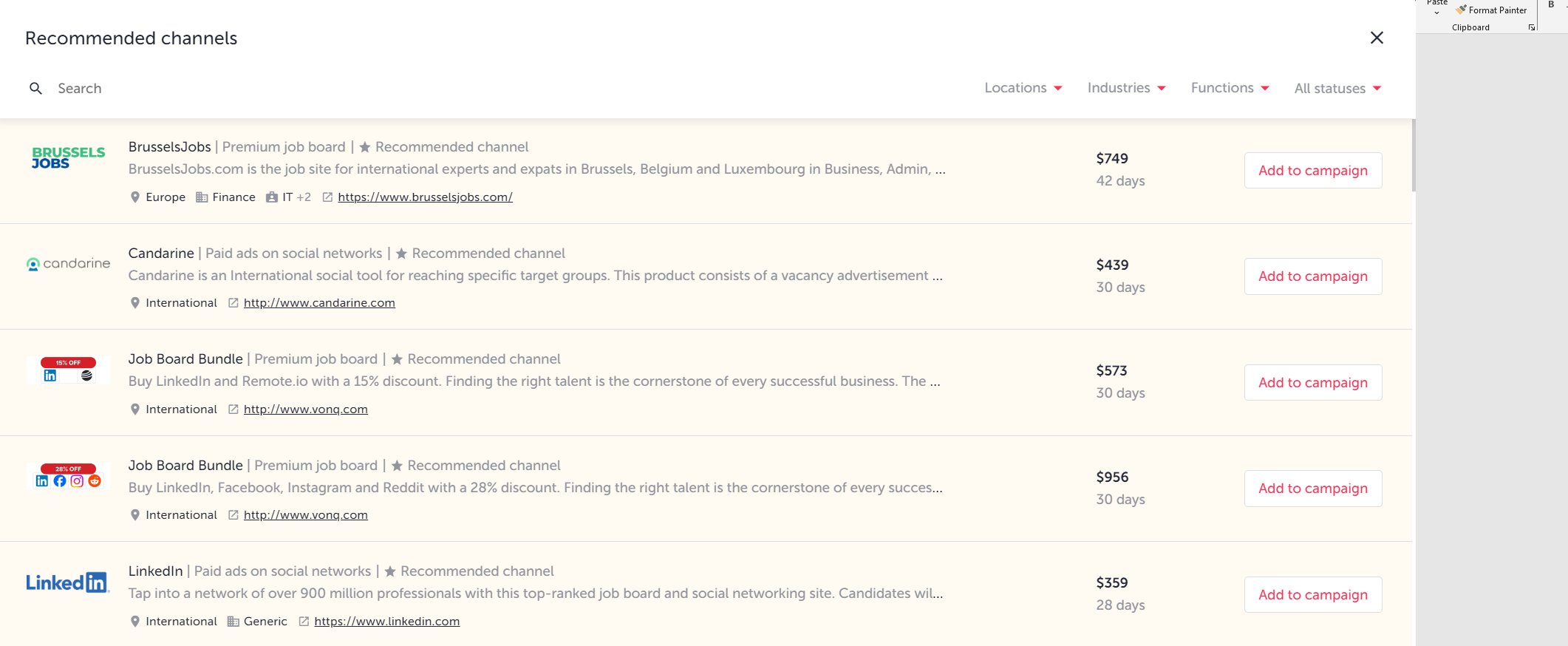Click the star icon in LinkedIn row
Image resolution: width=1568 pixels, height=646 pixels.
(x=390, y=571)
